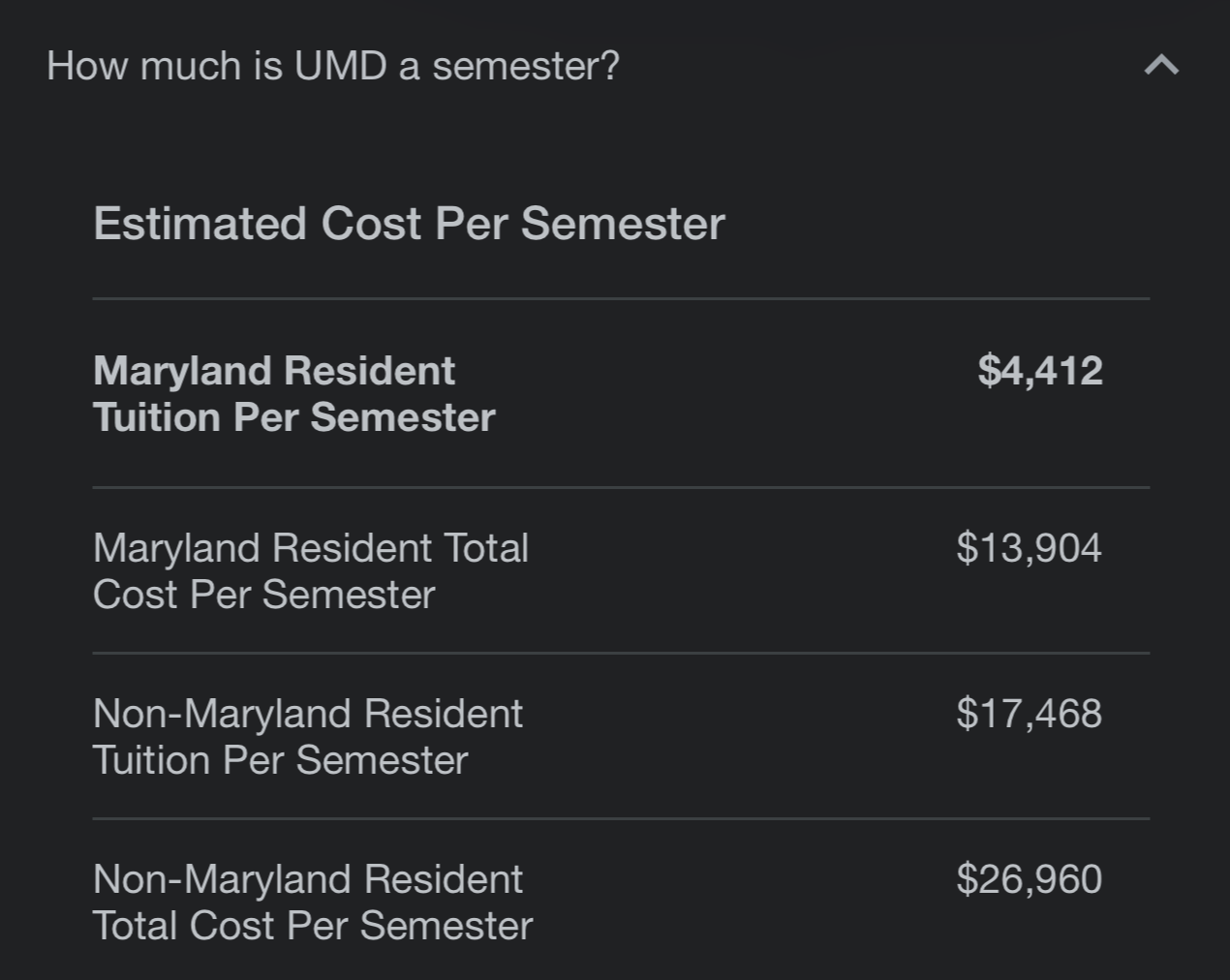Click "Total" in the Maryland Resident Total row
This screenshot has height=980, width=1230.
pyautogui.click(x=485, y=548)
